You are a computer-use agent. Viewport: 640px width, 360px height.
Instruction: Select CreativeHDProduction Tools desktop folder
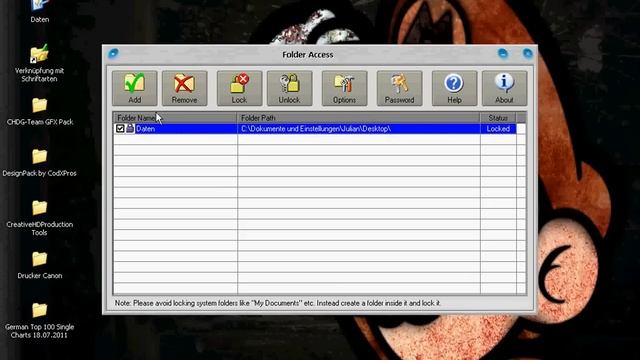pos(40,218)
